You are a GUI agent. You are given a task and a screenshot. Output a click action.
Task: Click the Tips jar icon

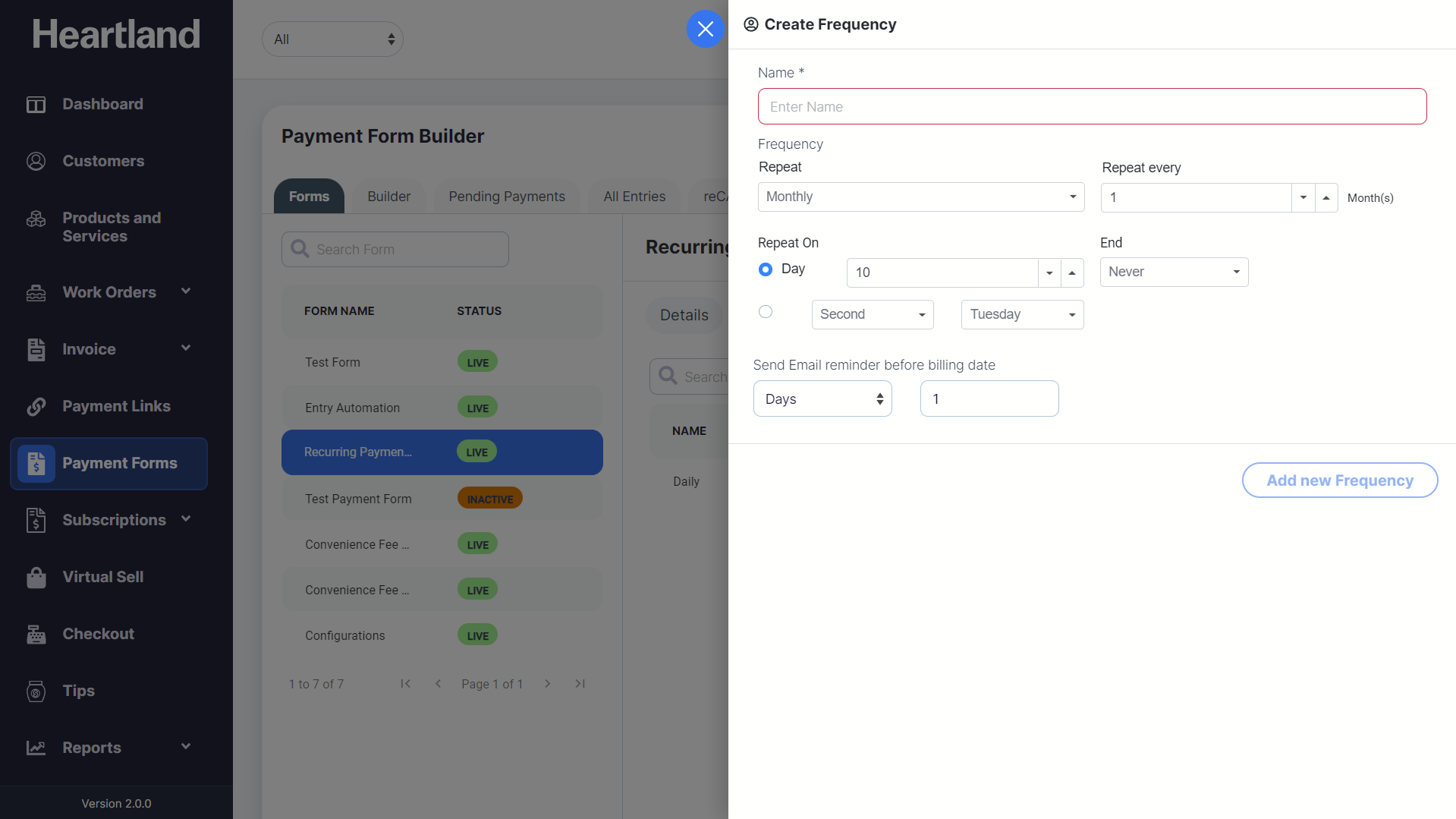(36, 691)
